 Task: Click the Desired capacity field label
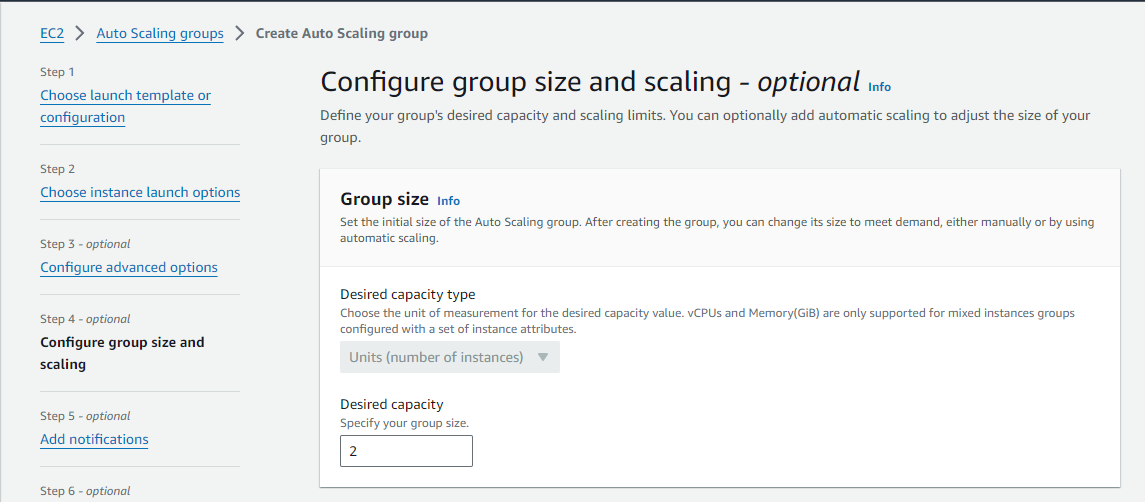[x=391, y=404]
